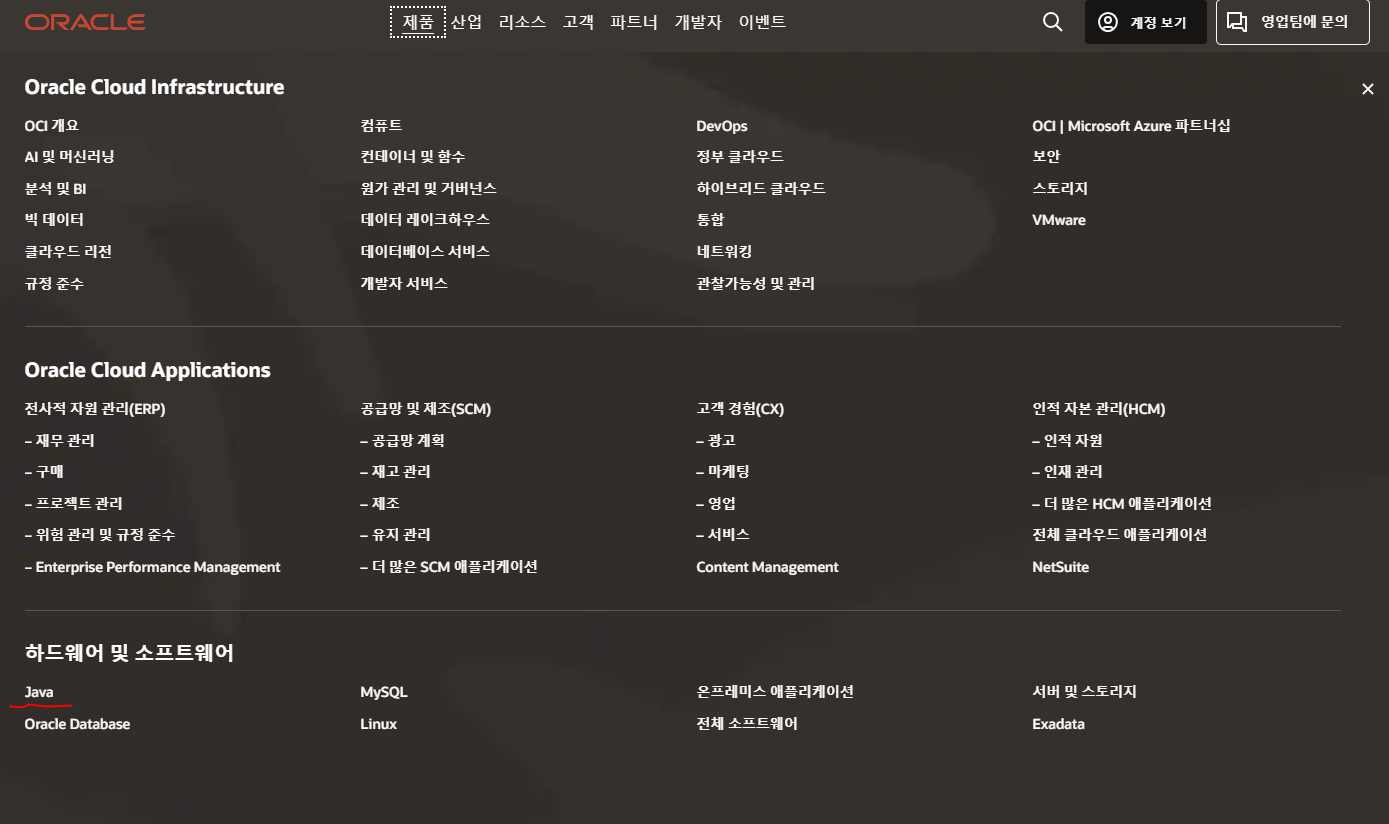Go to 정부 클라우드
Screen dimensions: 1389x824
(x=740, y=157)
